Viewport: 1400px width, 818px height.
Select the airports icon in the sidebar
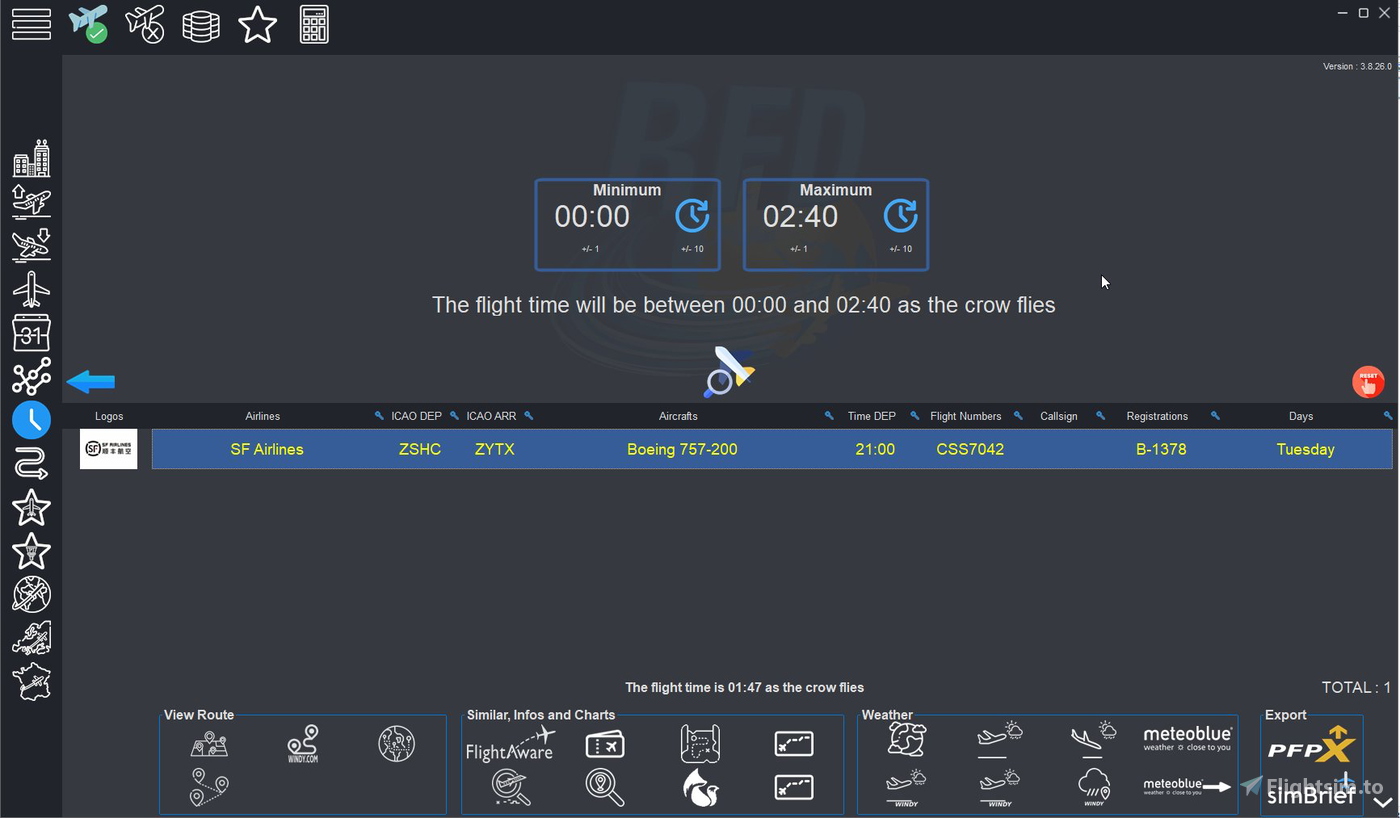(31, 157)
